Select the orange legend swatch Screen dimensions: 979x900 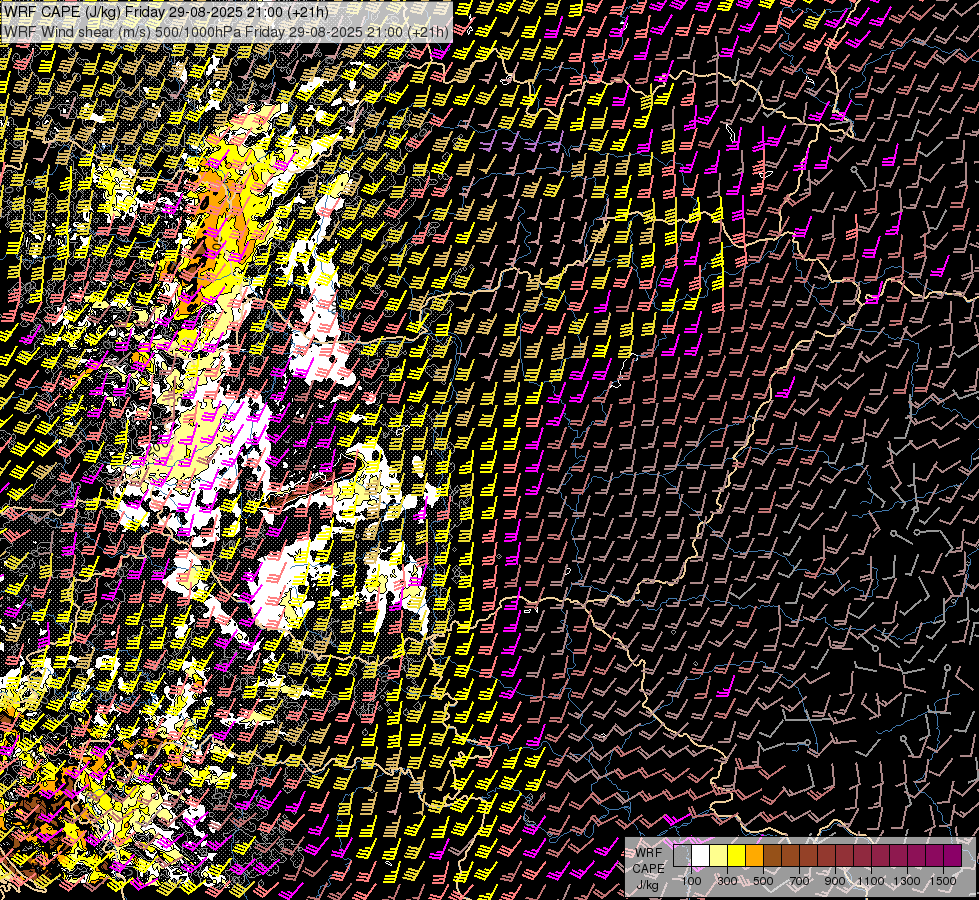click(755, 855)
